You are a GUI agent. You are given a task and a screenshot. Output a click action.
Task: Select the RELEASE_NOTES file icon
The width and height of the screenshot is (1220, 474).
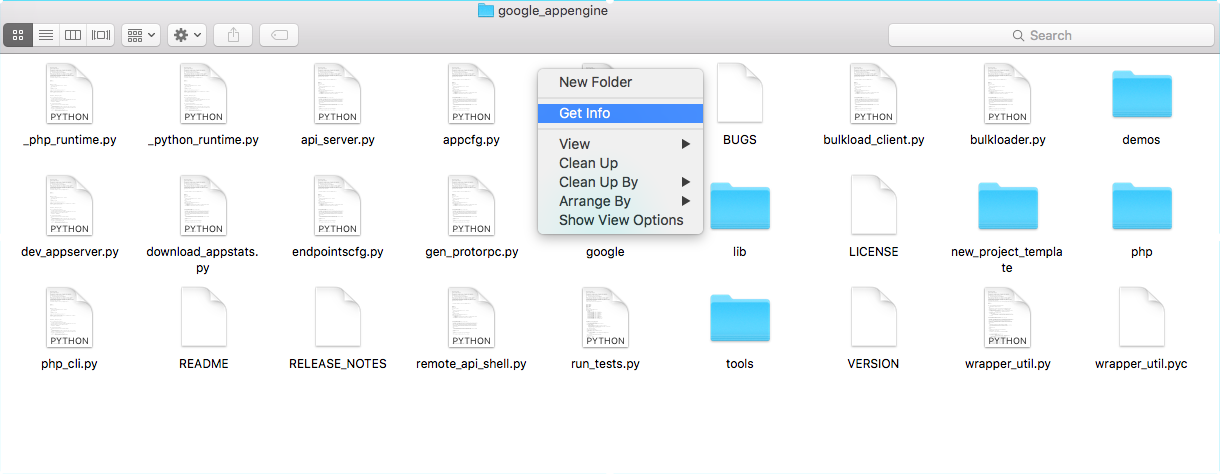point(338,317)
